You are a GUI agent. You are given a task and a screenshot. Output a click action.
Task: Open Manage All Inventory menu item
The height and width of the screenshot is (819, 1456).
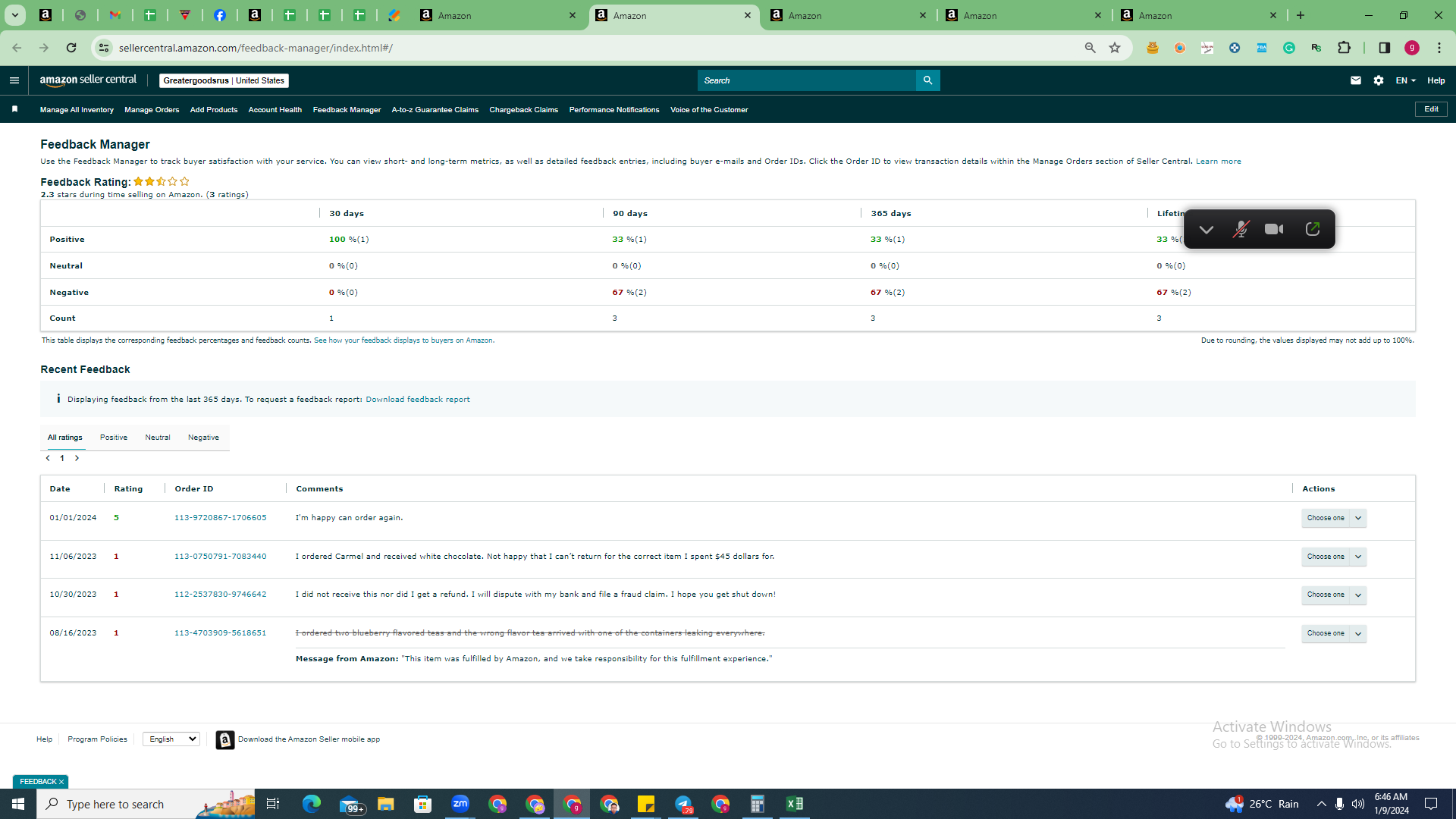(77, 110)
